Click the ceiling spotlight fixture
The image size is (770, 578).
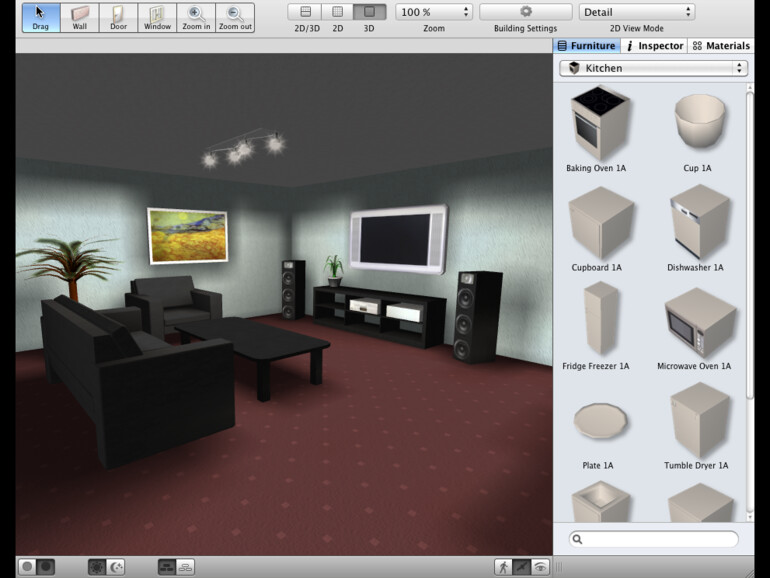coord(244,147)
